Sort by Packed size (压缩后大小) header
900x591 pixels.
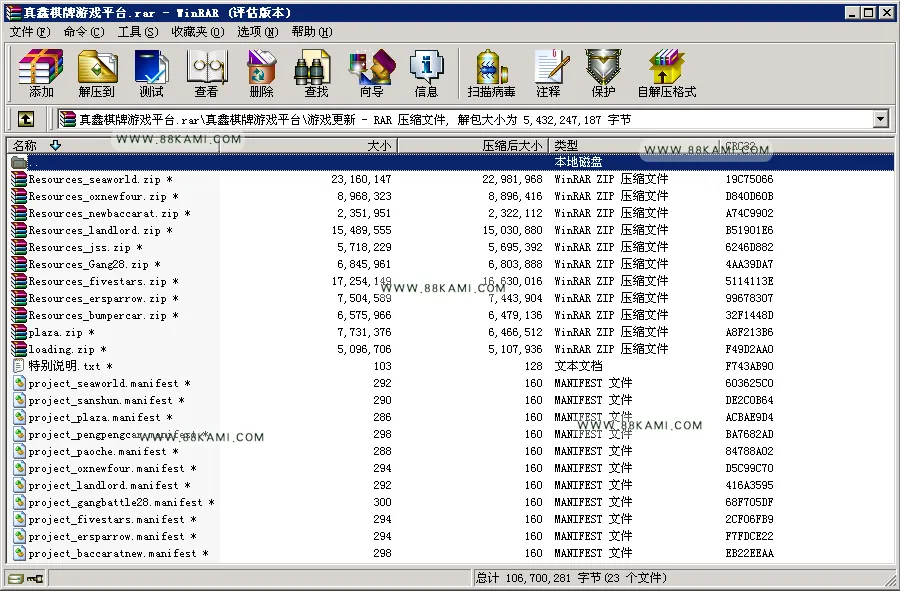(473, 145)
